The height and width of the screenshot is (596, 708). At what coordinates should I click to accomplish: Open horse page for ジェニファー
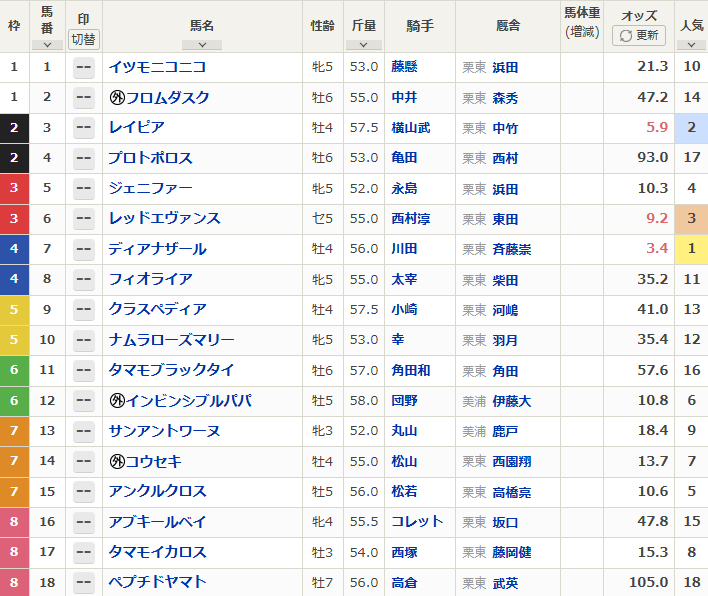click(x=151, y=188)
